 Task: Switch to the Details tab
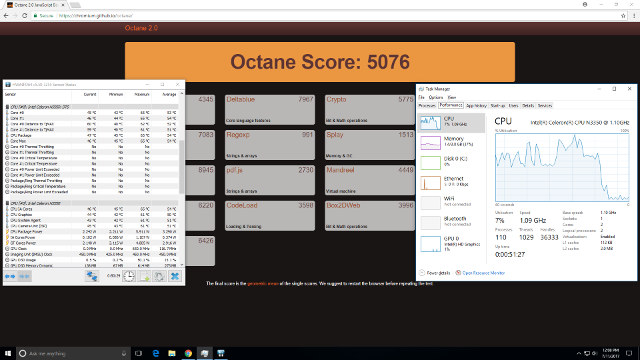pyautogui.click(x=528, y=105)
